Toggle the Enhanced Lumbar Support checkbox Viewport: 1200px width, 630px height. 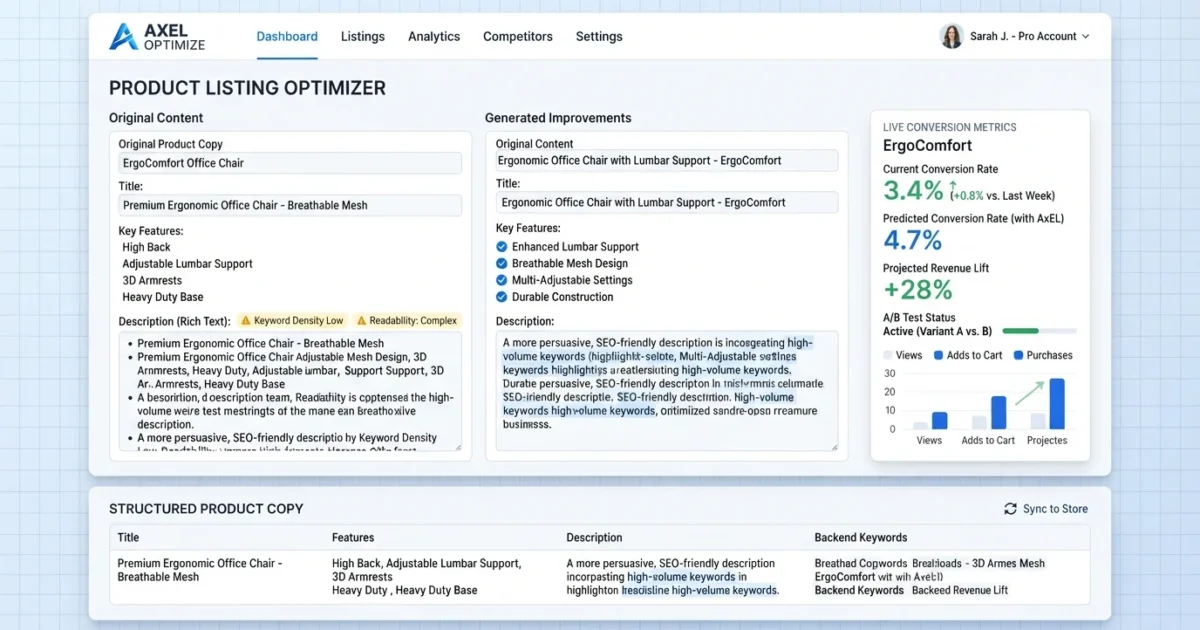pos(502,247)
